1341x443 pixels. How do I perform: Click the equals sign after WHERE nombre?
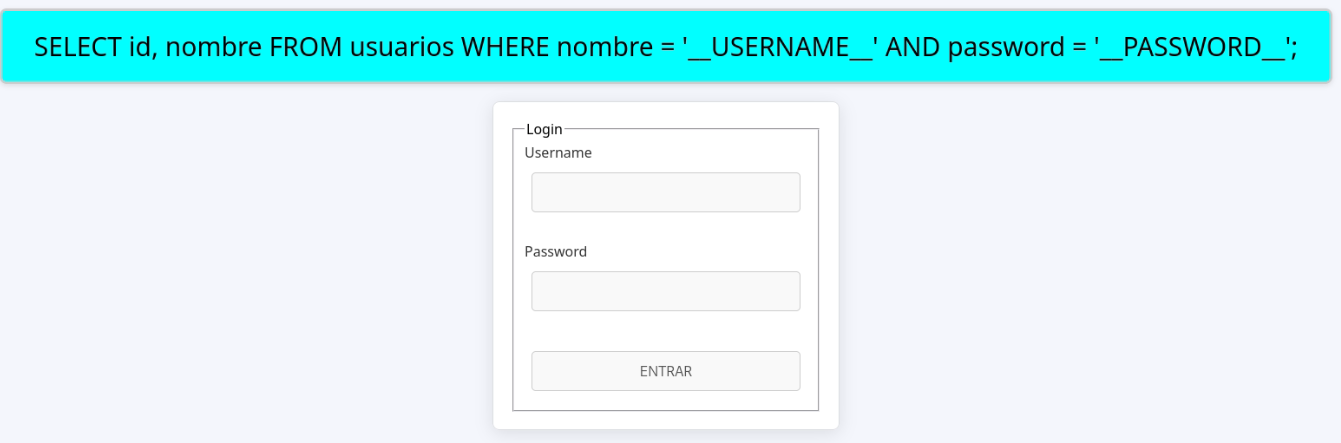coord(663,48)
